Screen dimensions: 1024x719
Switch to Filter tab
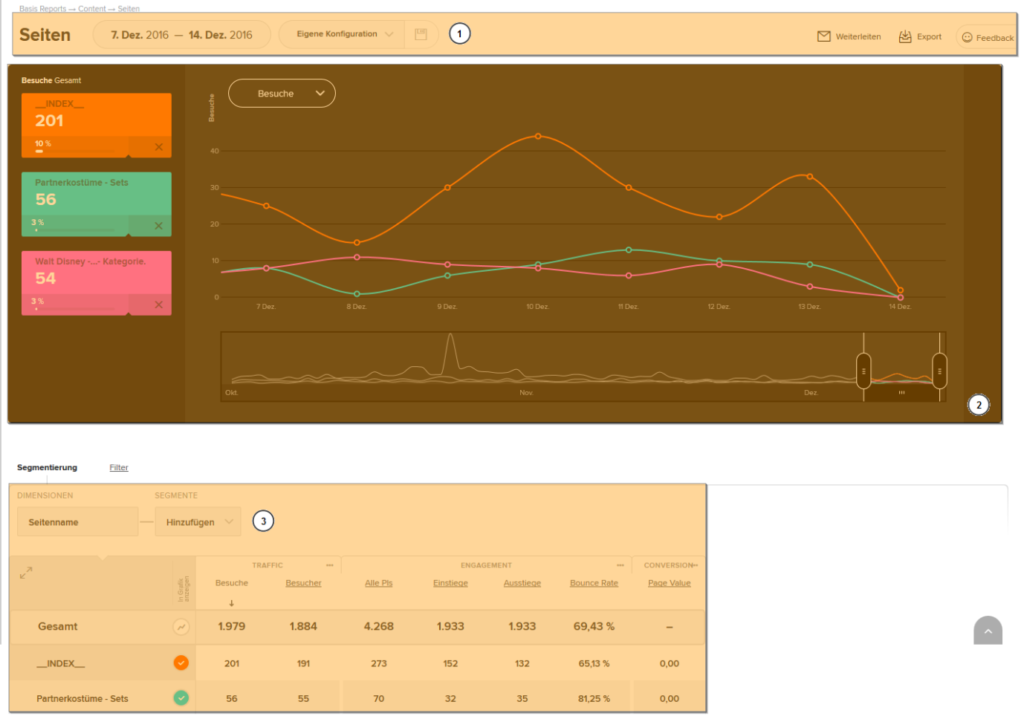tap(119, 468)
